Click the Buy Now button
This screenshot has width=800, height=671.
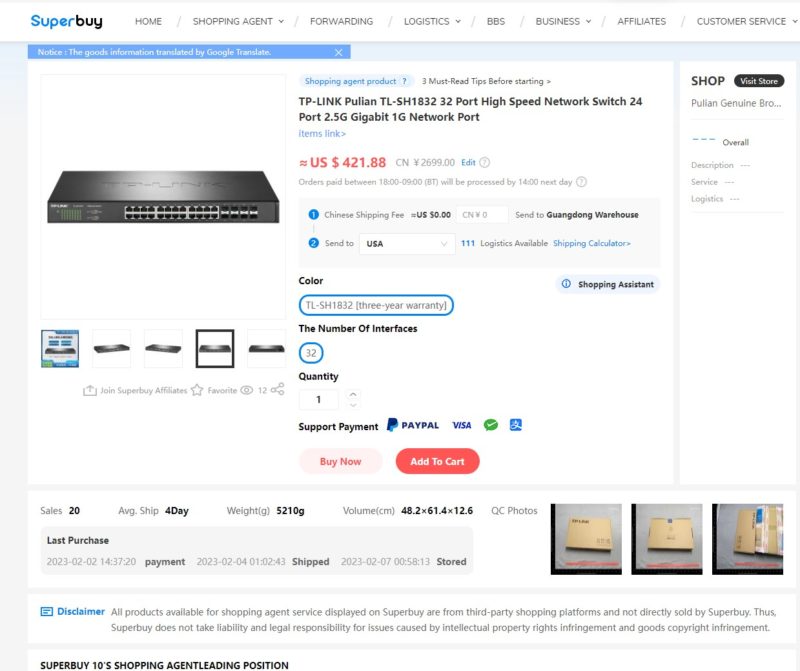340,461
